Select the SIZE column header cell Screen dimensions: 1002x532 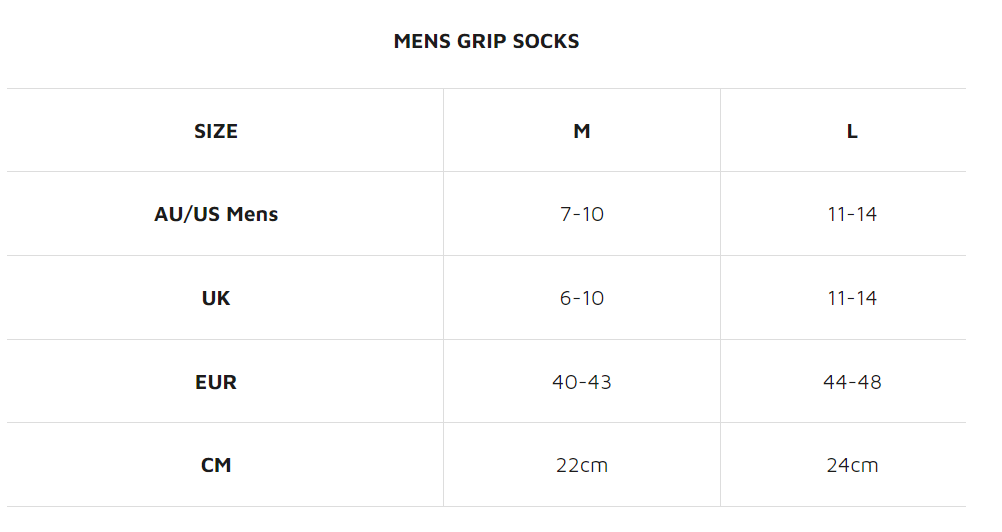216,131
